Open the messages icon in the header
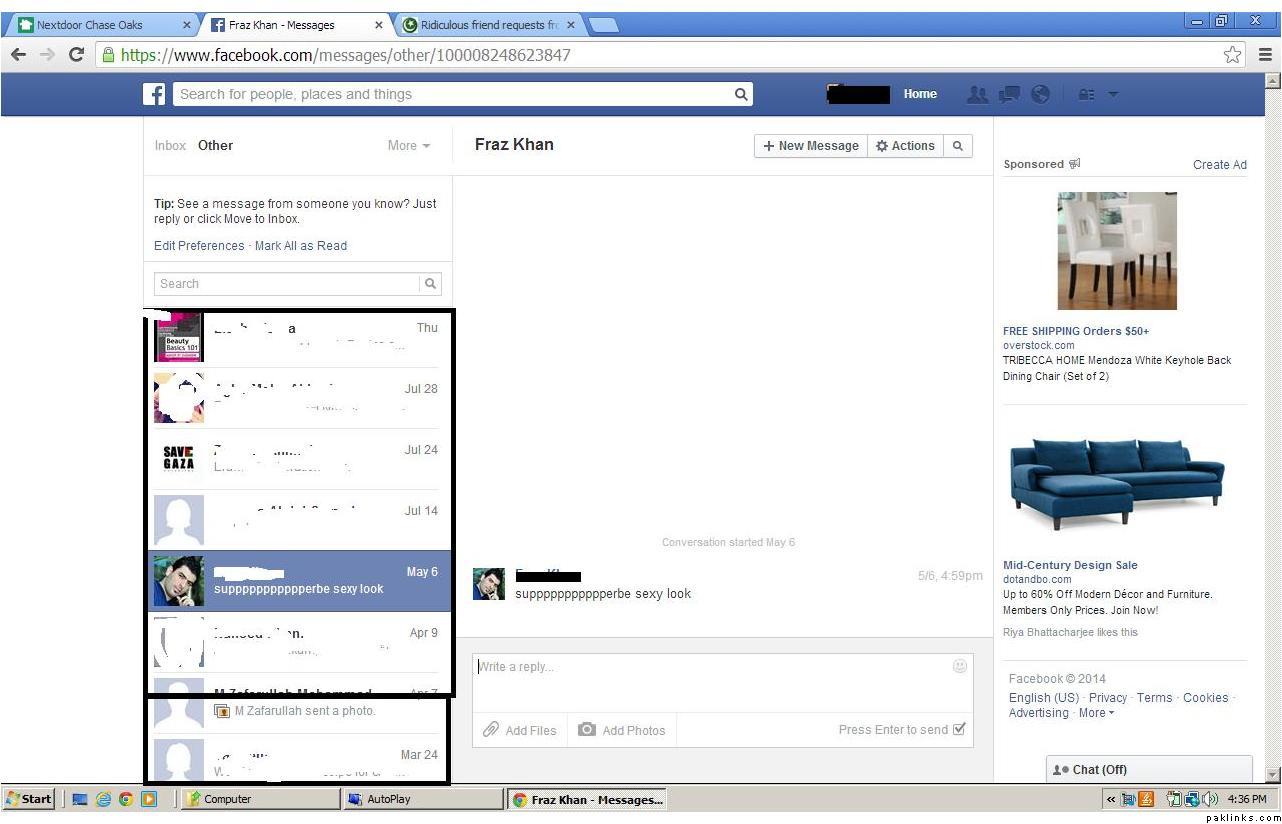This screenshot has width=1282, height=824. click(1009, 94)
